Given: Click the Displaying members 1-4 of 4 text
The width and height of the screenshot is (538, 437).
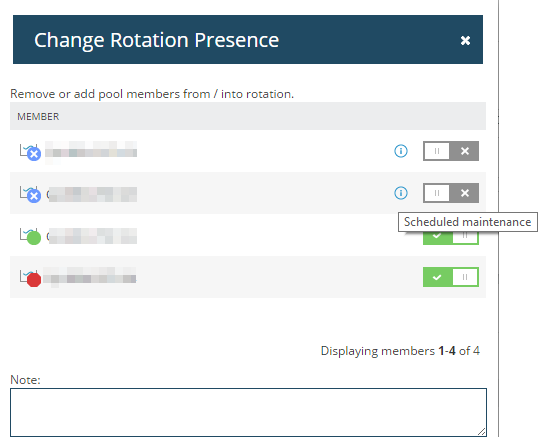Looking at the screenshot, I should click(x=400, y=351).
